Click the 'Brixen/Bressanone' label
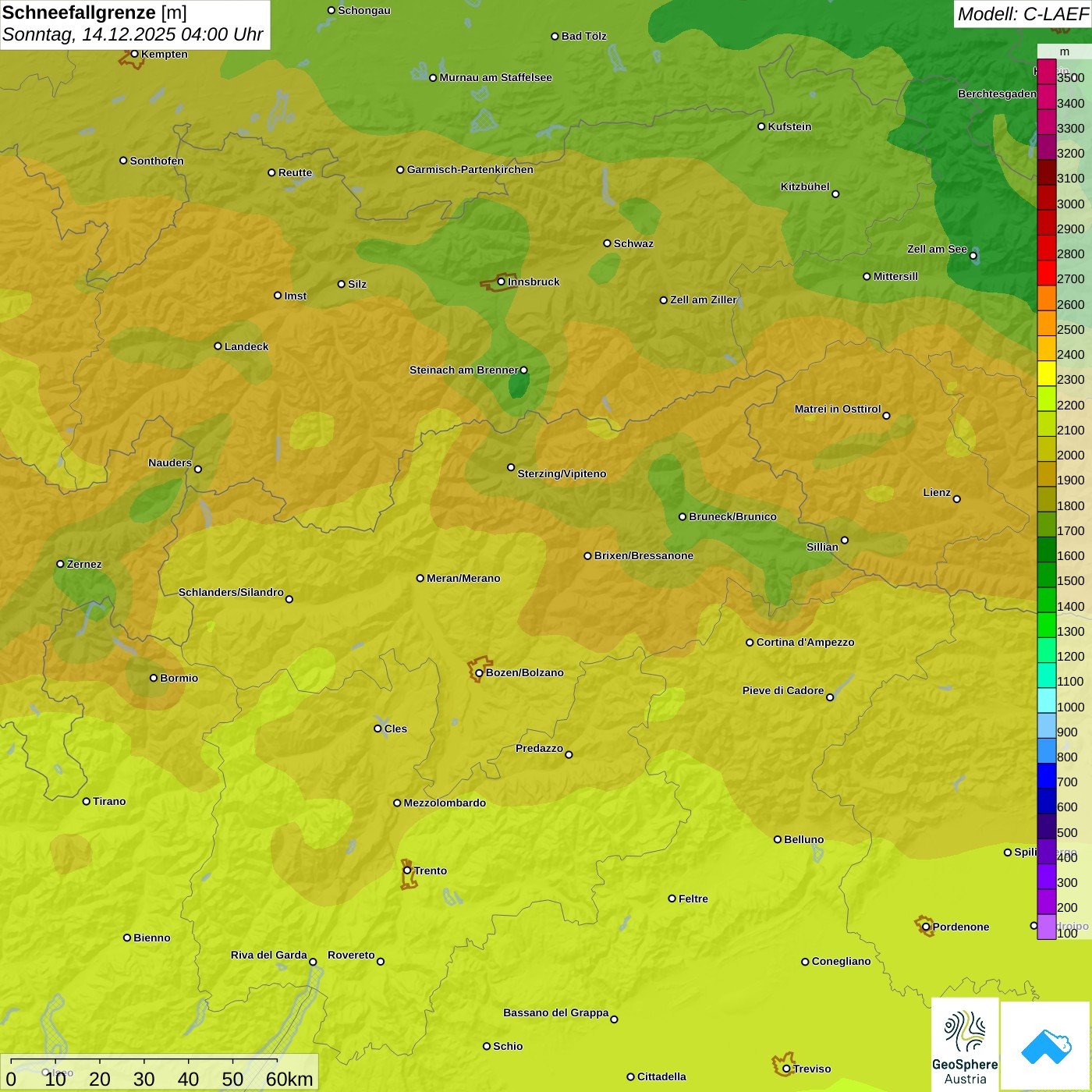1092x1092 pixels. click(x=643, y=555)
